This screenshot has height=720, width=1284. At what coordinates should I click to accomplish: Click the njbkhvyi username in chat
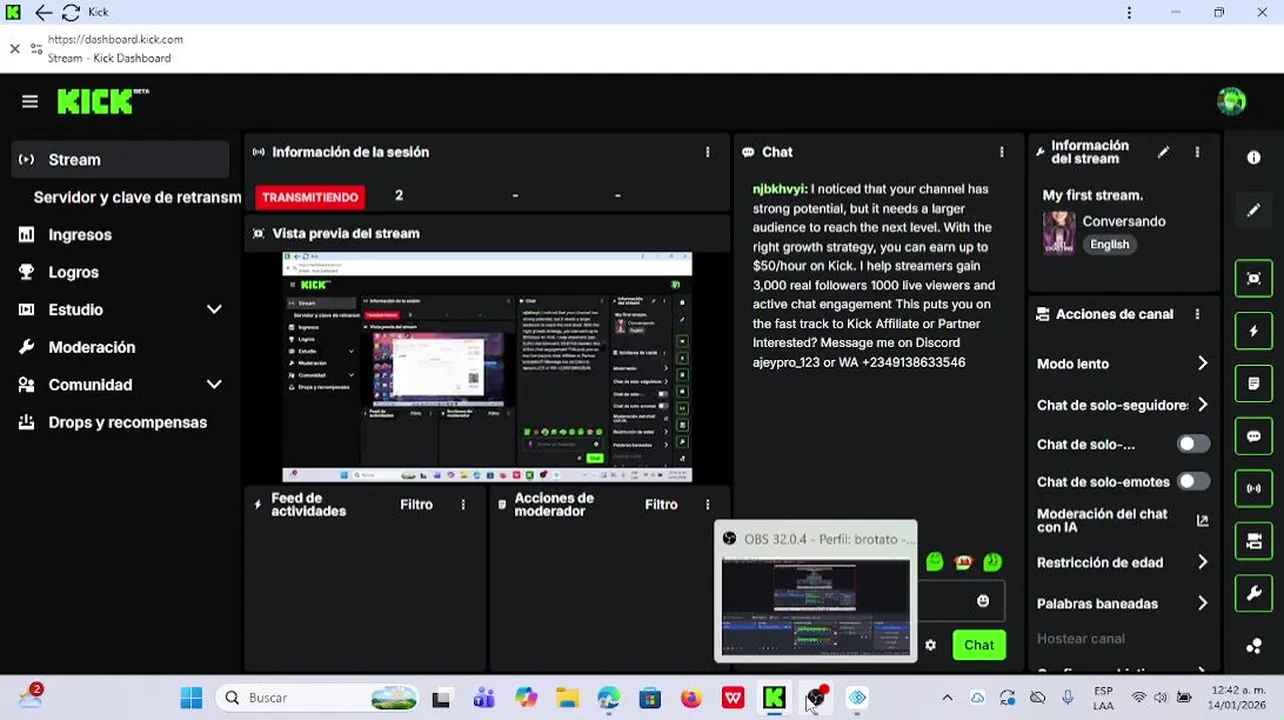pos(779,189)
